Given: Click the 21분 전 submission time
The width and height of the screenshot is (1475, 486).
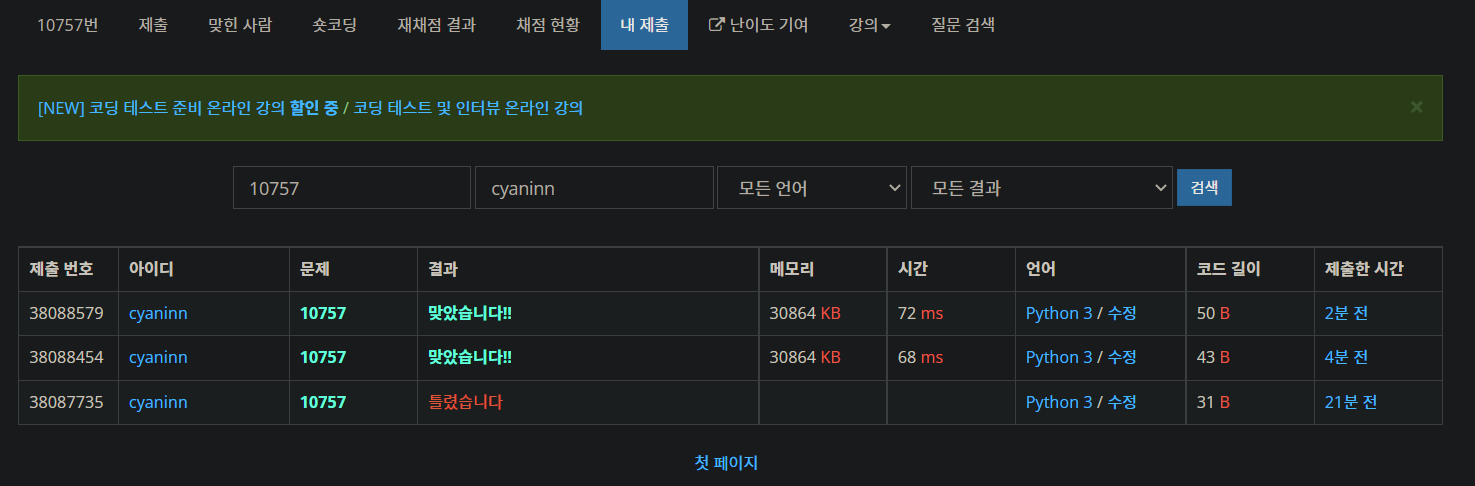Looking at the screenshot, I should (1351, 402).
